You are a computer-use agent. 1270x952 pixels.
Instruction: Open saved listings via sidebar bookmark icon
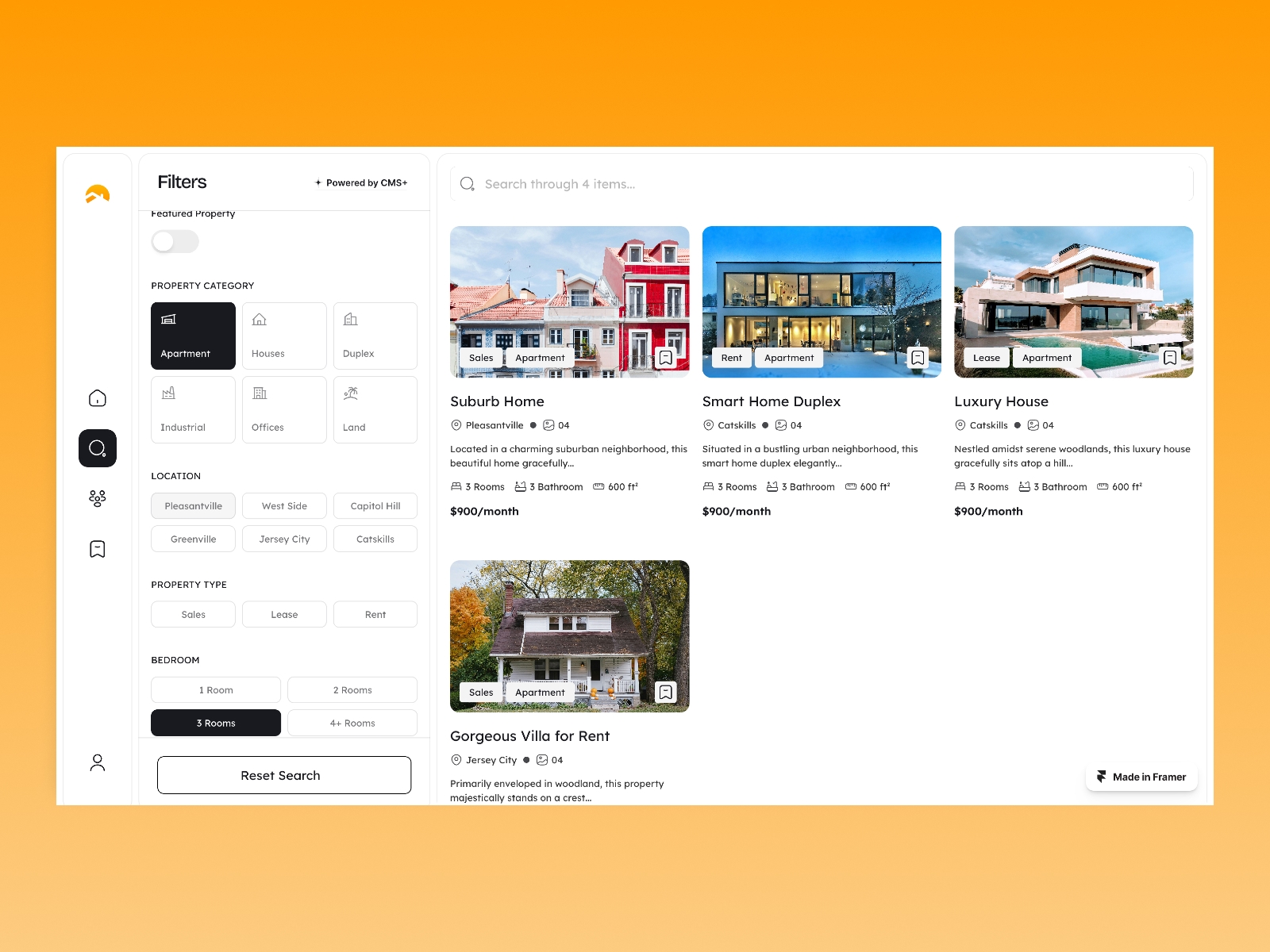[97, 548]
